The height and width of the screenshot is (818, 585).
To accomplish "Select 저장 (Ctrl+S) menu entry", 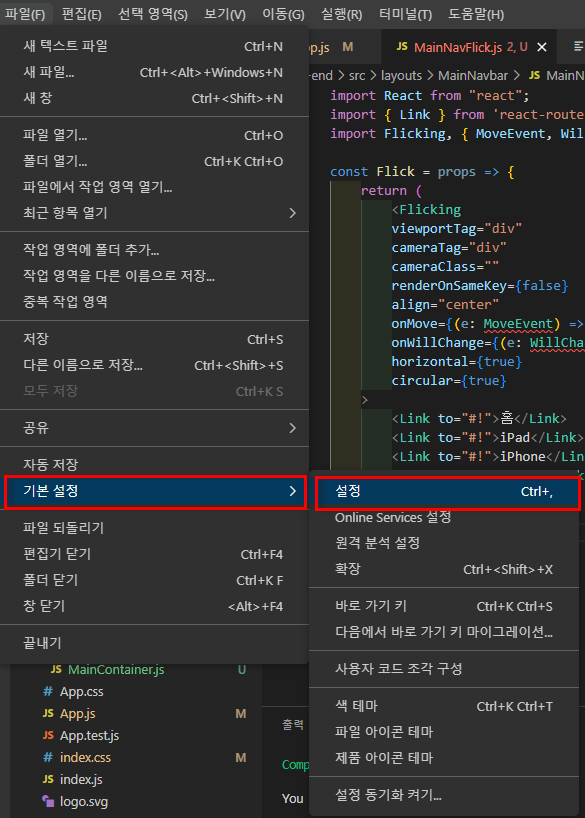I will pos(154,340).
